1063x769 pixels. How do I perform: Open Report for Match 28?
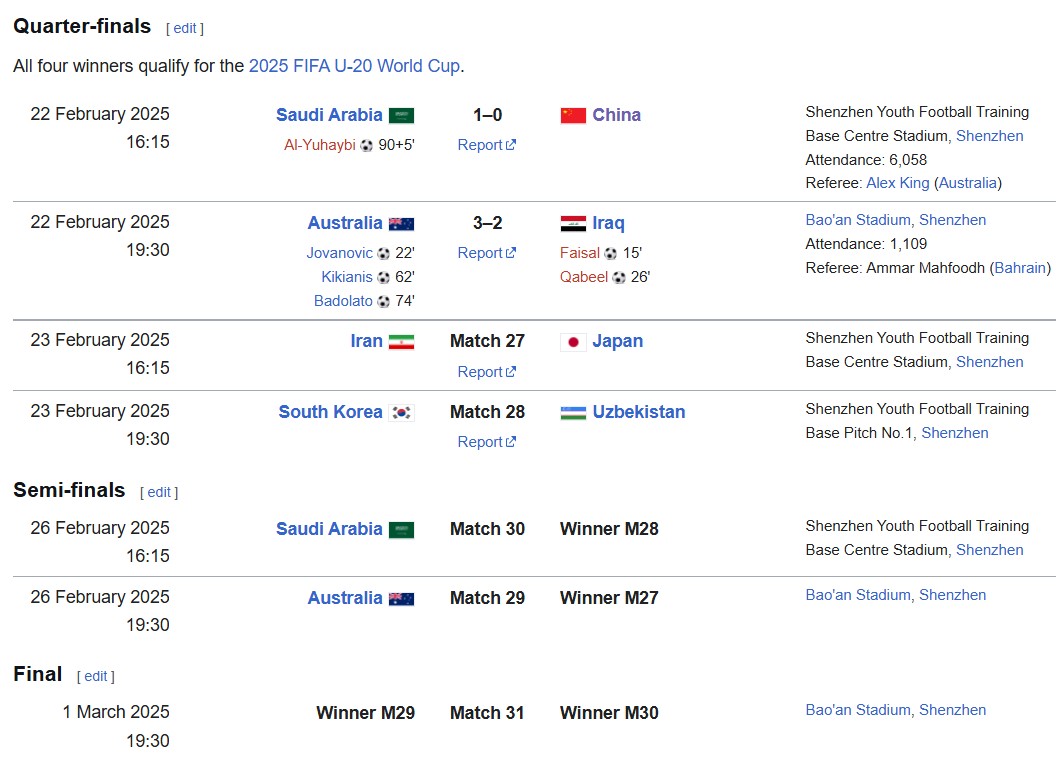(x=487, y=442)
